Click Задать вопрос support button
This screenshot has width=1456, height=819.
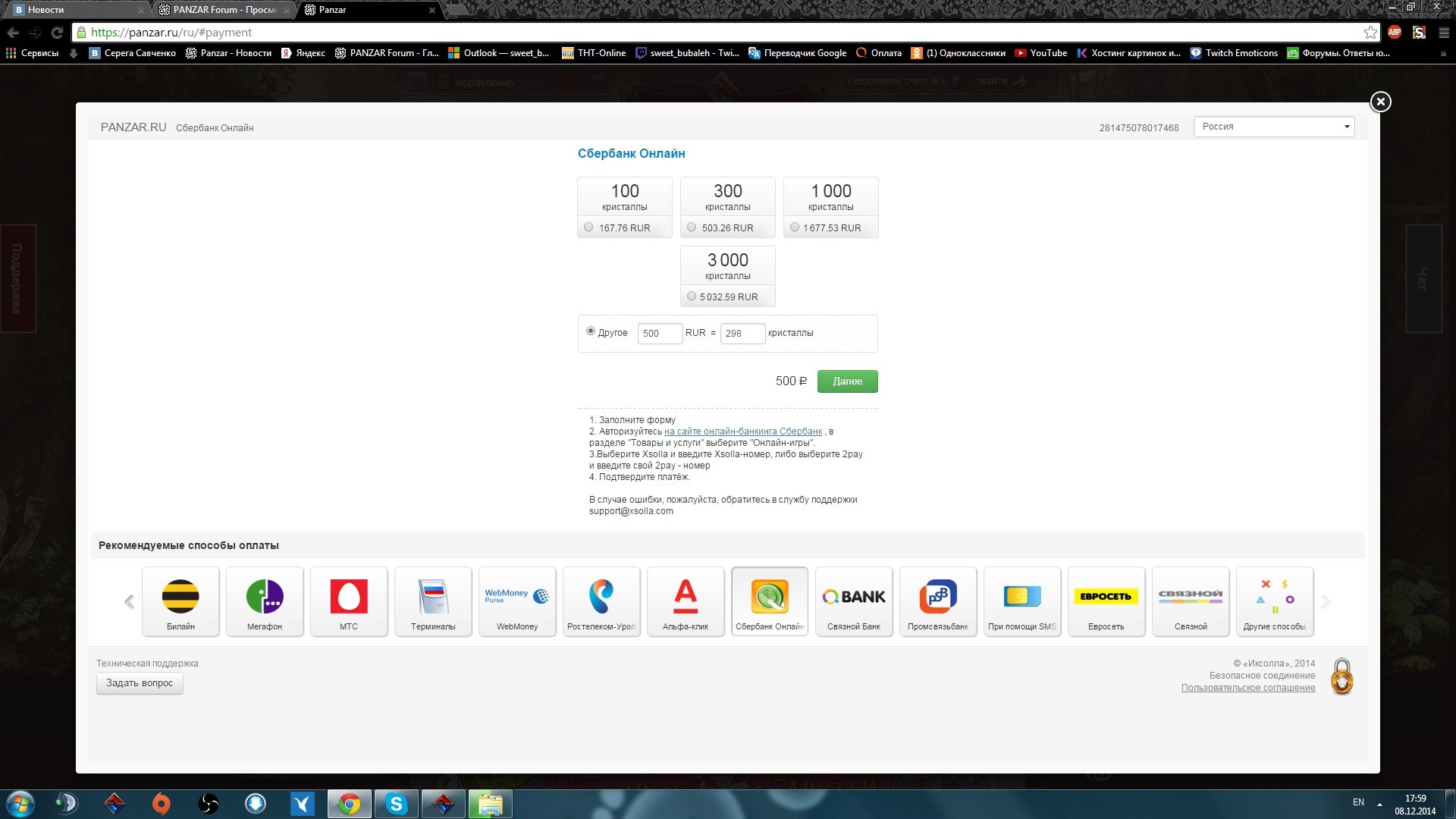[x=140, y=683]
